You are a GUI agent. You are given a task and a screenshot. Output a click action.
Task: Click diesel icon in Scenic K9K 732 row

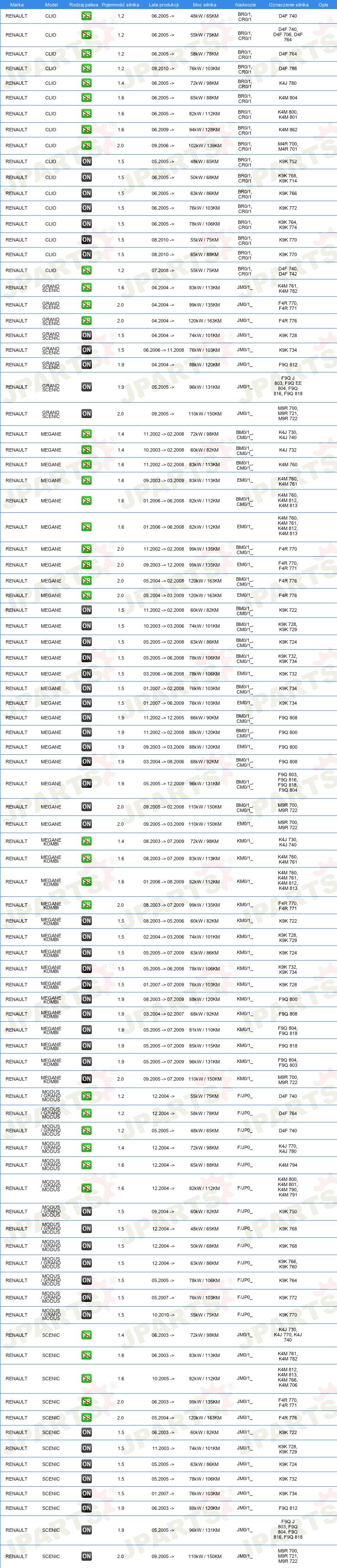(x=87, y=1478)
